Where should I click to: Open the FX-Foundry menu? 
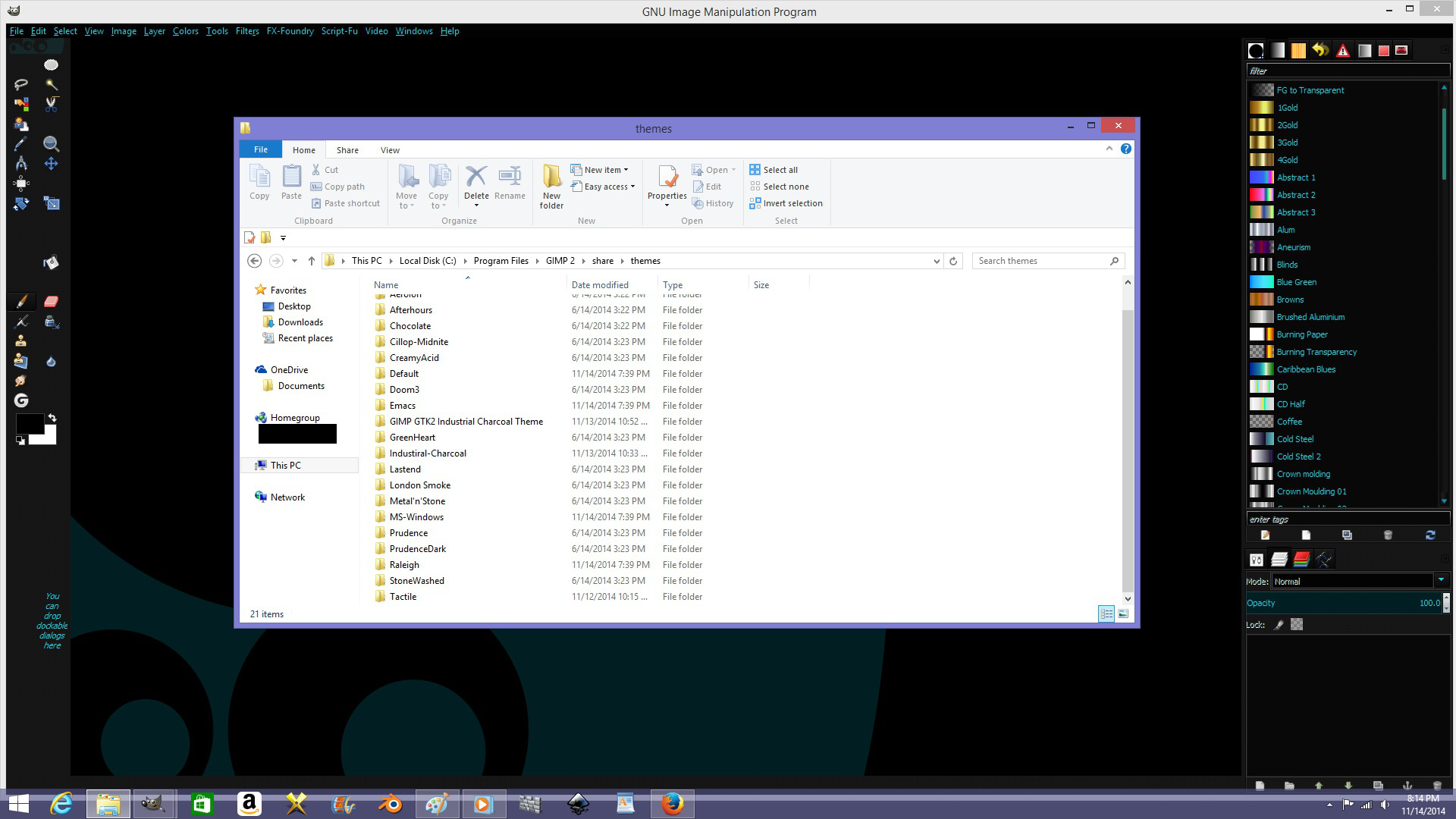click(290, 31)
